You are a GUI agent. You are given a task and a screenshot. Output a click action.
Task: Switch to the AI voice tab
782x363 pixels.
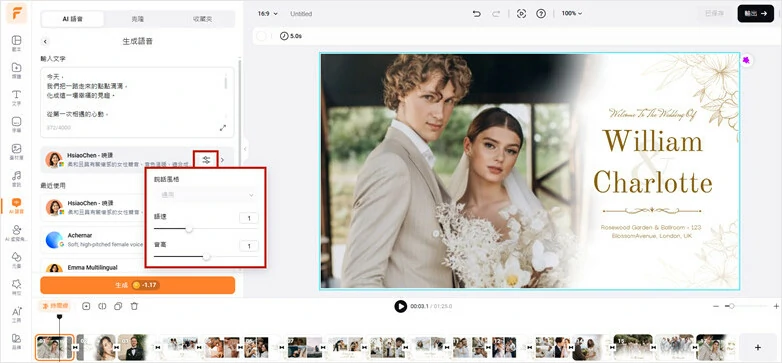pyautogui.click(x=73, y=19)
